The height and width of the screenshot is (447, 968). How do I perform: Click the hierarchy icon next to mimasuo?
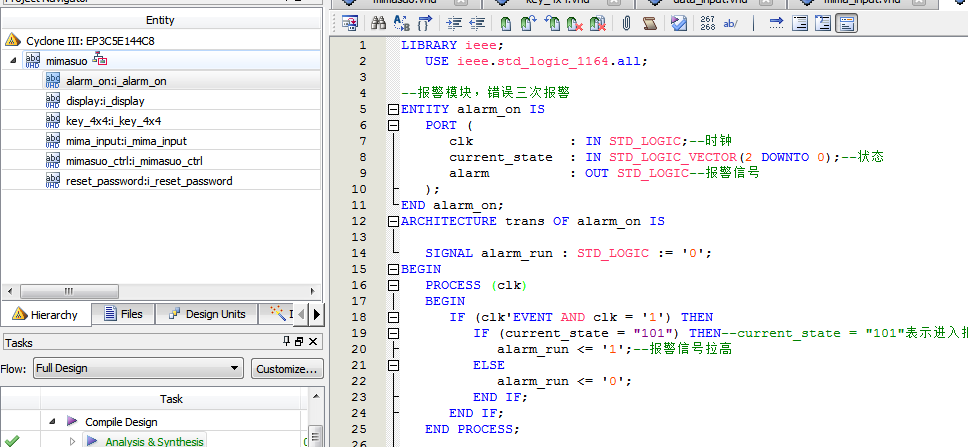(100, 60)
